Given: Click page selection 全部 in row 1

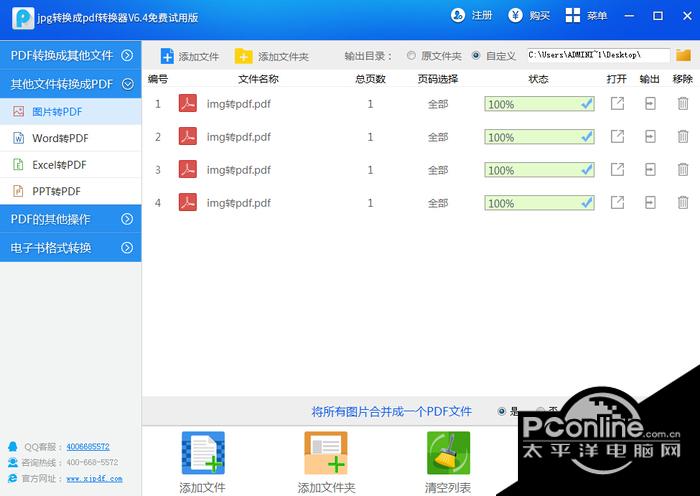Looking at the screenshot, I should (x=438, y=104).
